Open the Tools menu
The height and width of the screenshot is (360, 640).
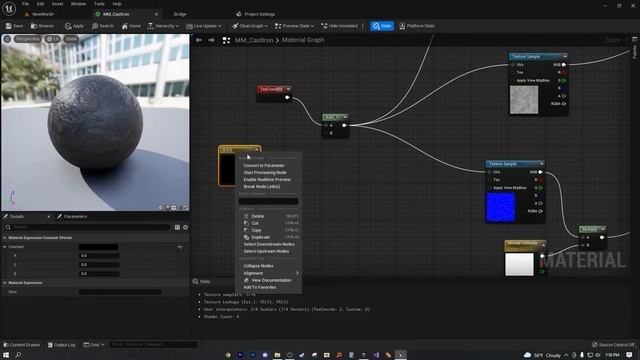(99, 4)
